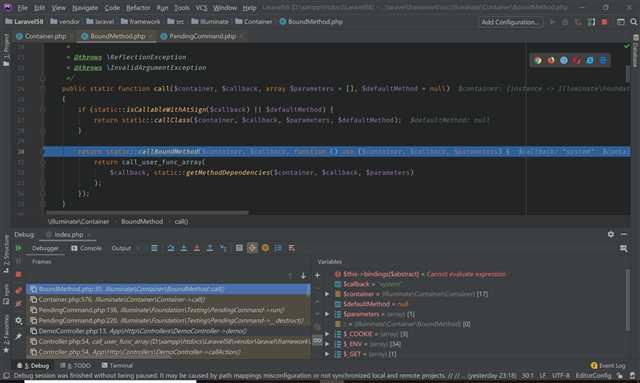The width and height of the screenshot is (640, 383).
Task: Click Evaluate Expression calculator icon
Action: coord(239,248)
